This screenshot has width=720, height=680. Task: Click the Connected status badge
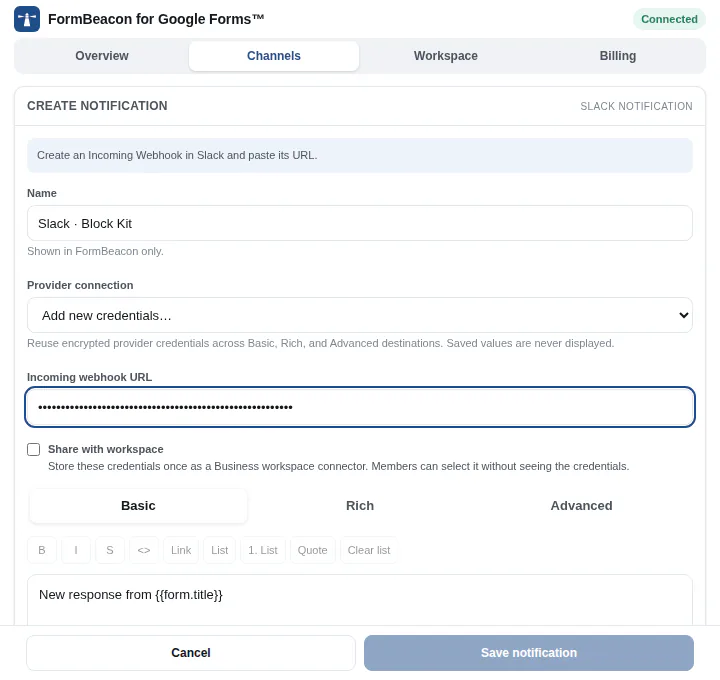[x=669, y=19]
